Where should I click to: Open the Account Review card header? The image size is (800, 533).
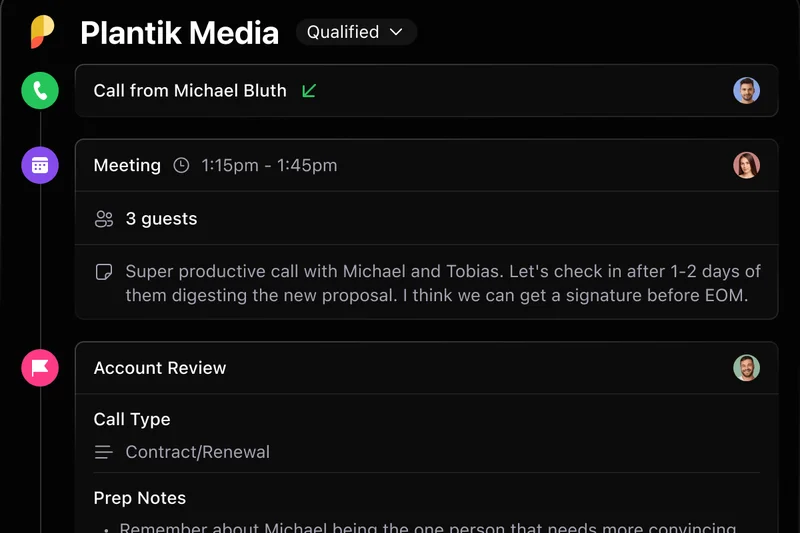click(x=160, y=368)
